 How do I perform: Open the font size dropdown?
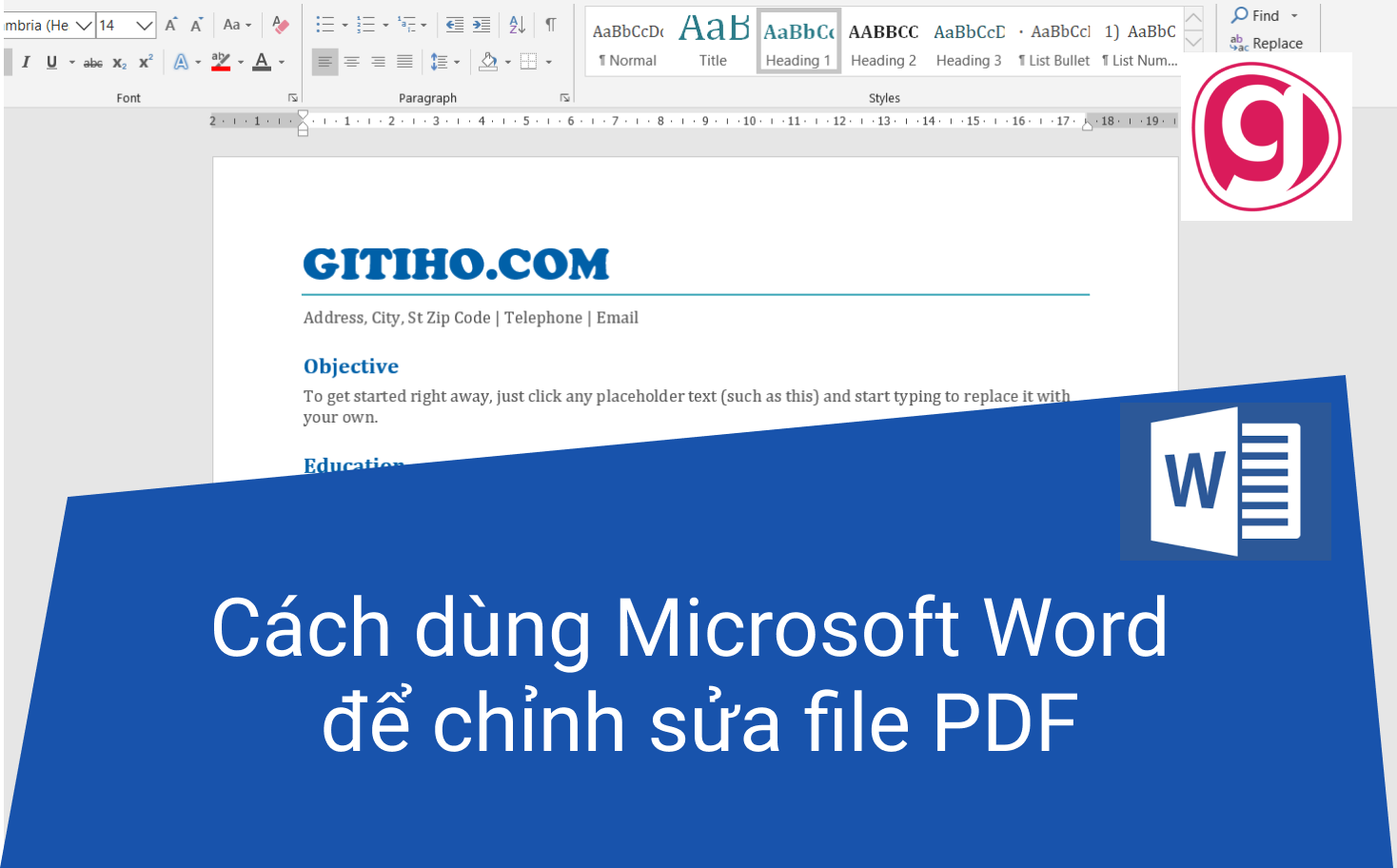145,26
